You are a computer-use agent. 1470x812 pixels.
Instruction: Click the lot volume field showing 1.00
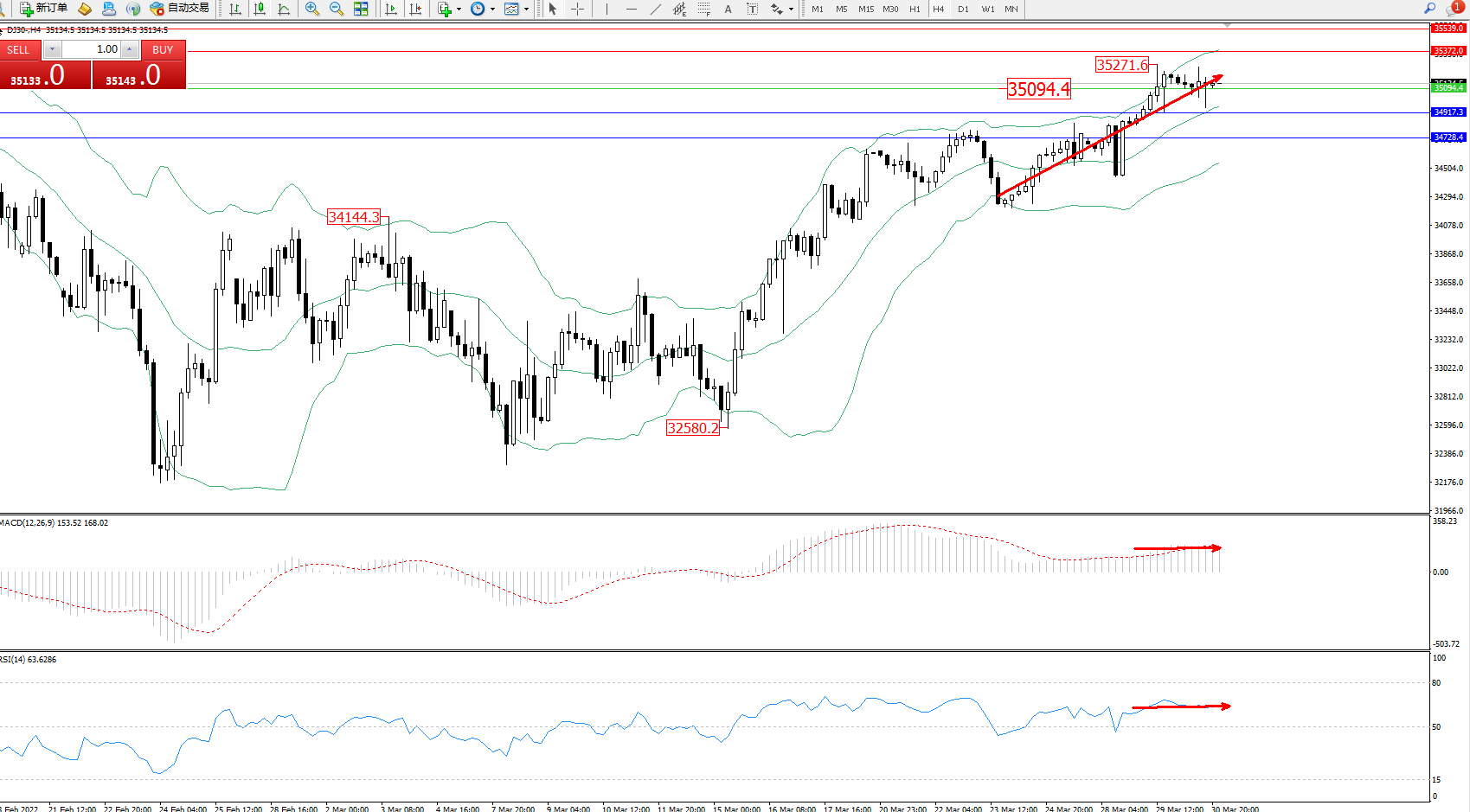pos(91,49)
